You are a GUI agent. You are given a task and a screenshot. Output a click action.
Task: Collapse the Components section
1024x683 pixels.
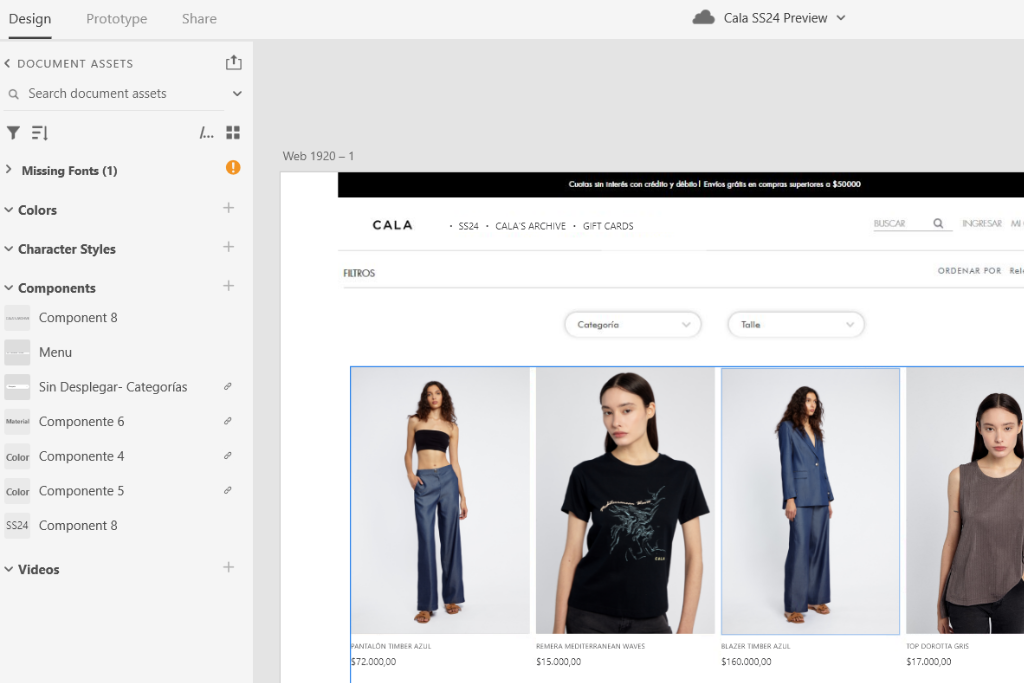9,288
